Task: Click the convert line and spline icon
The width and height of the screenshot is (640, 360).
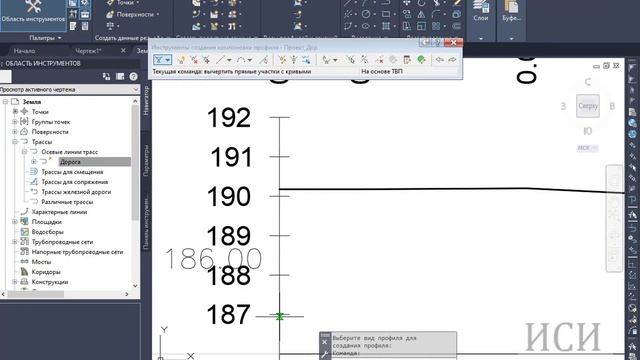Action: click(x=264, y=60)
